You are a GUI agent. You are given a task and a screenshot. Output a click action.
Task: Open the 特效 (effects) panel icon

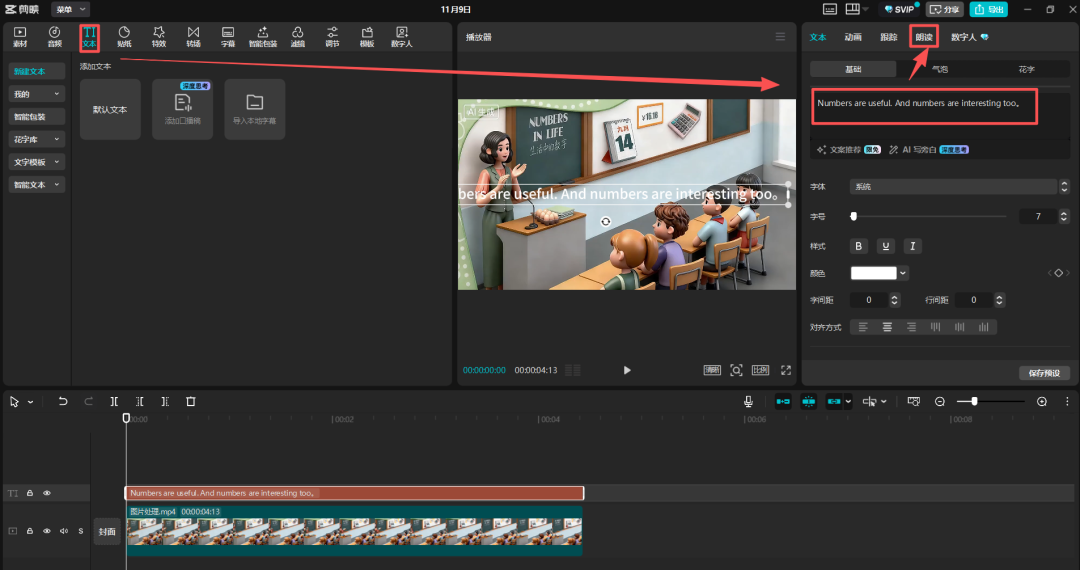[x=158, y=37]
